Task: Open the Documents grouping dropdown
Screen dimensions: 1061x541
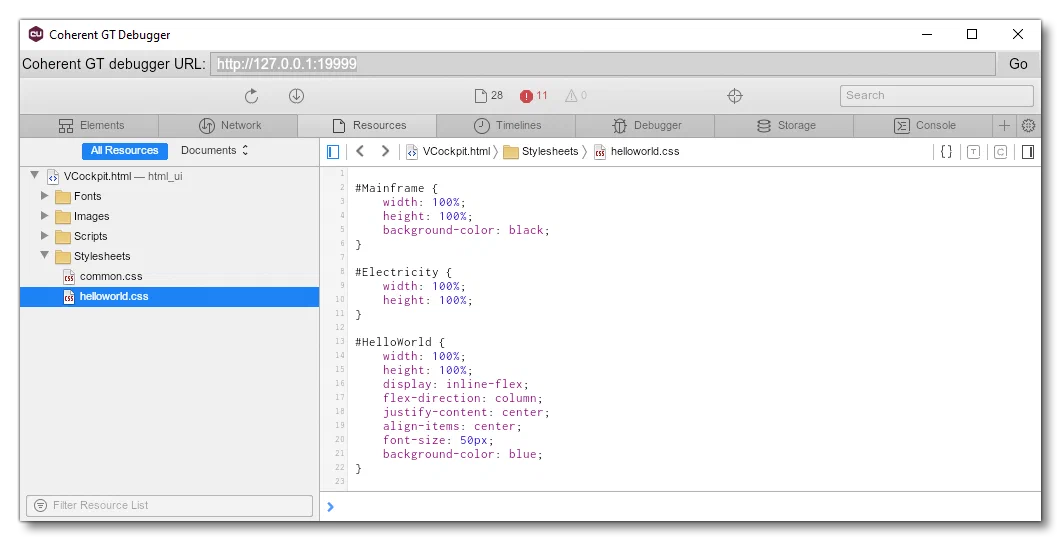Action: pos(215,150)
